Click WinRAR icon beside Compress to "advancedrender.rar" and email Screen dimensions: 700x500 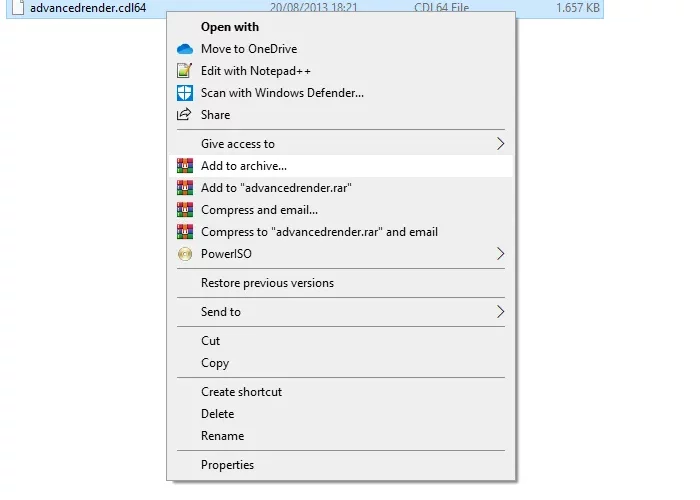pos(185,232)
